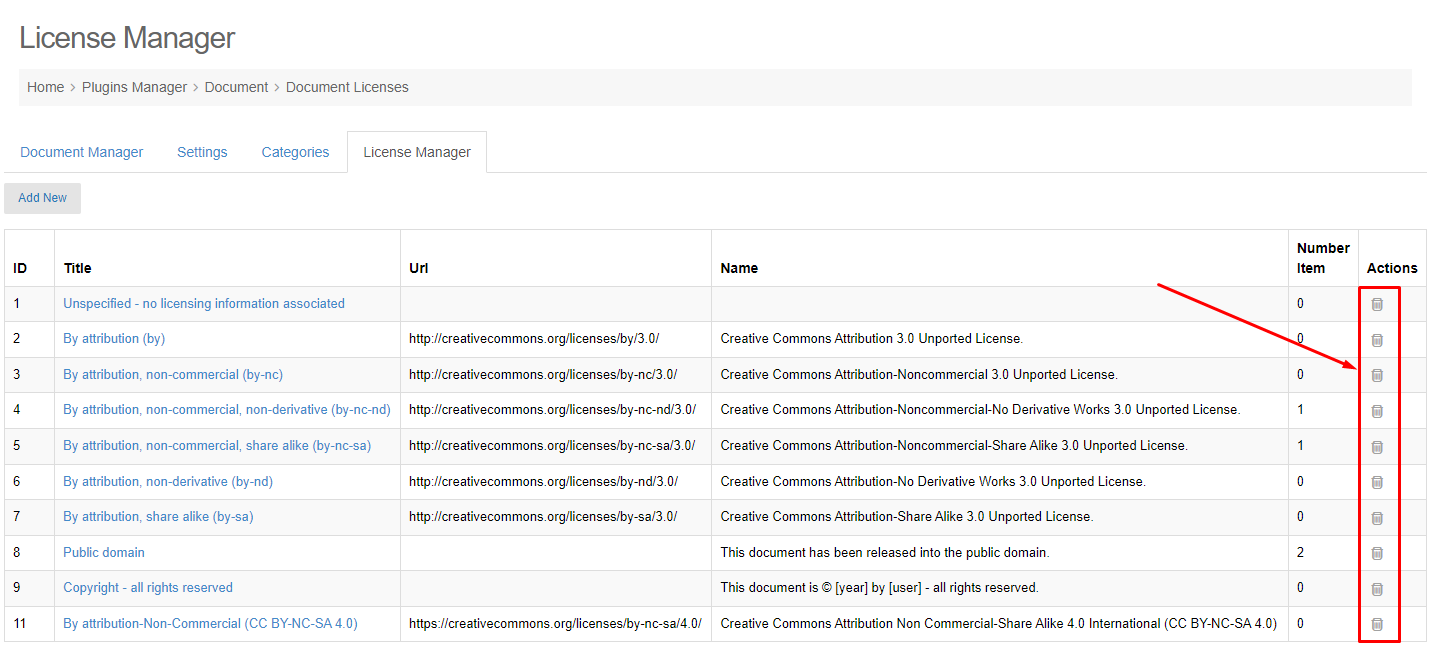Screen dimensions: 1431x653
Task: Open By attribution, share alike (by-sa)
Action: pyautogui.click(x=158, y=516)
